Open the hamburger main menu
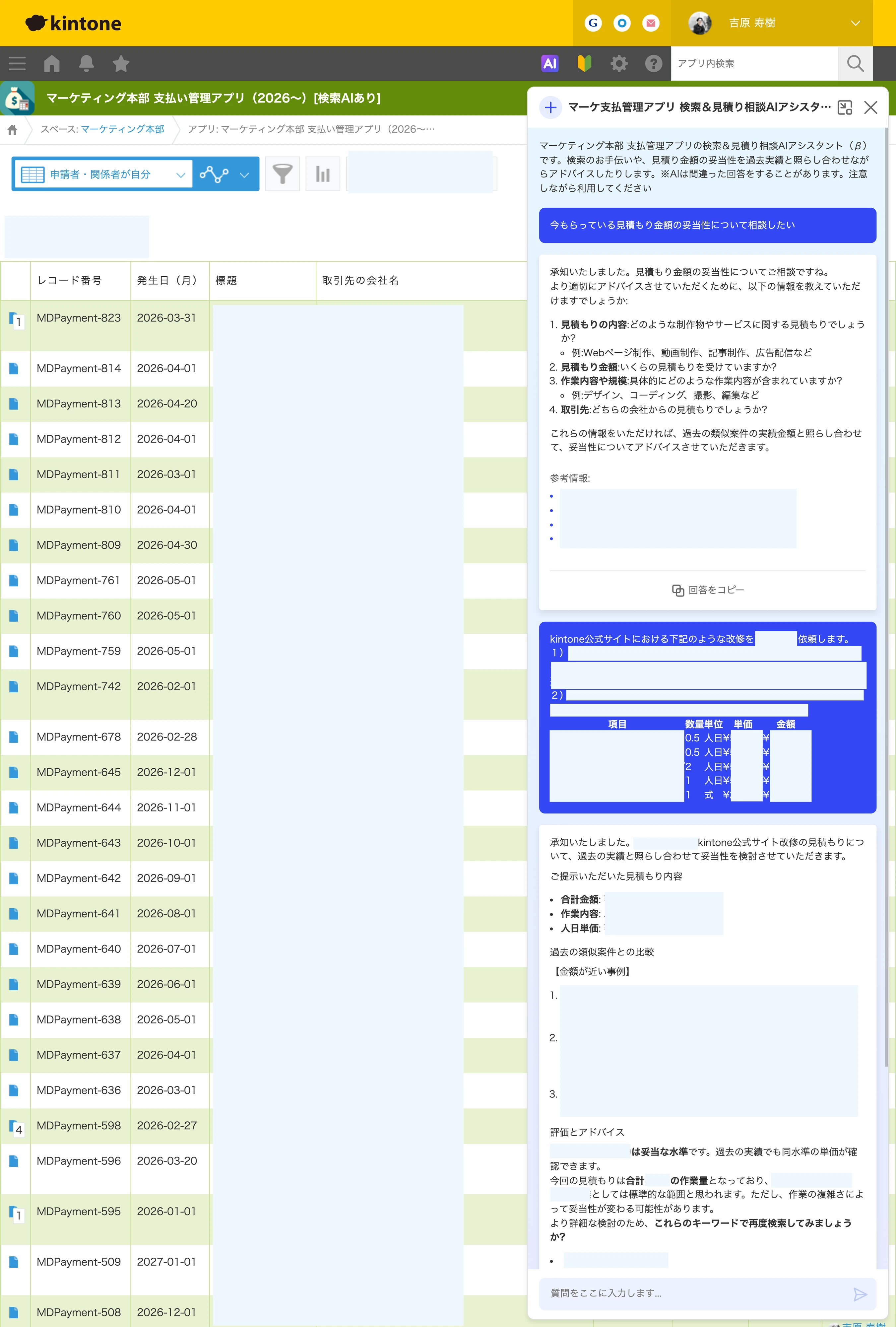This screenshot has width=896, height=1327. 17,63
